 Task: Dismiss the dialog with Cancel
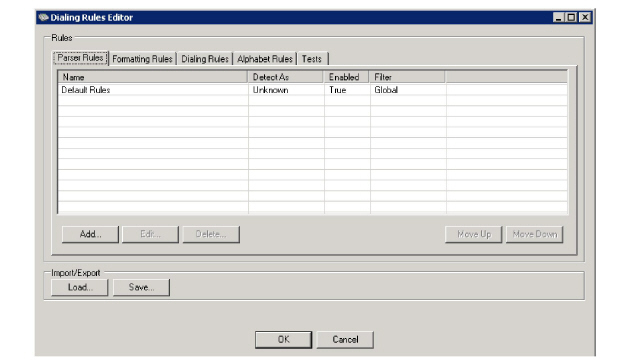[345, 340]
